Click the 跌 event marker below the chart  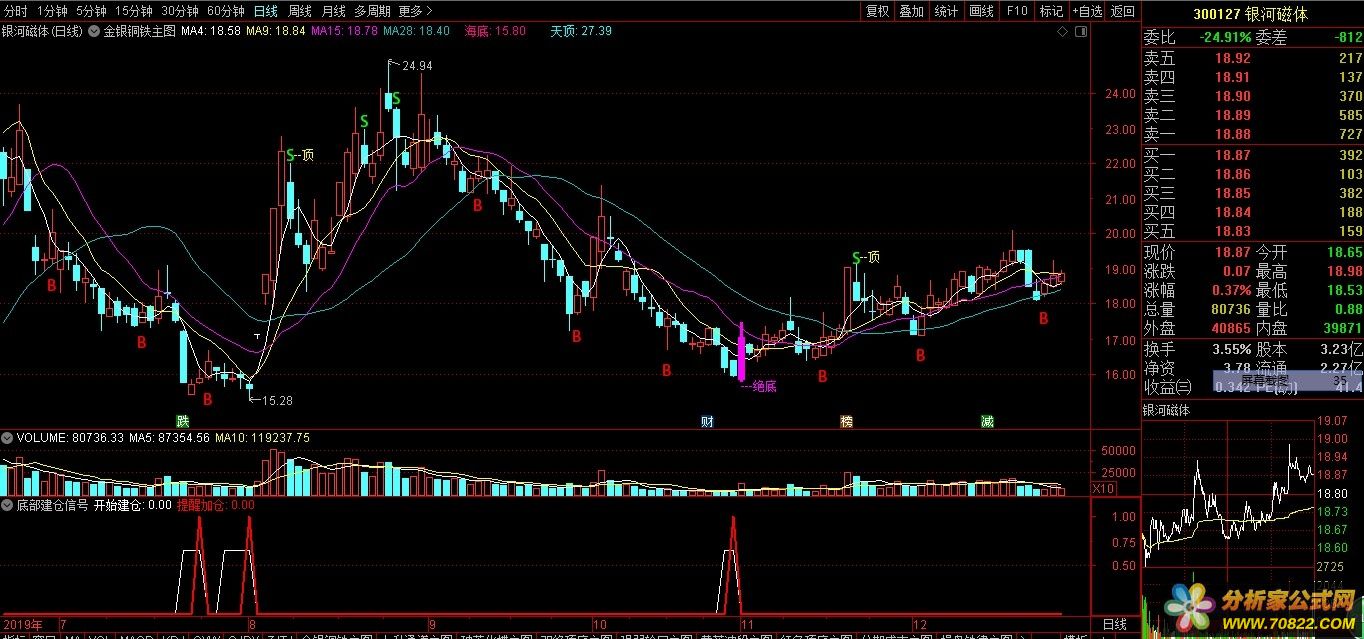click(182, 421)
